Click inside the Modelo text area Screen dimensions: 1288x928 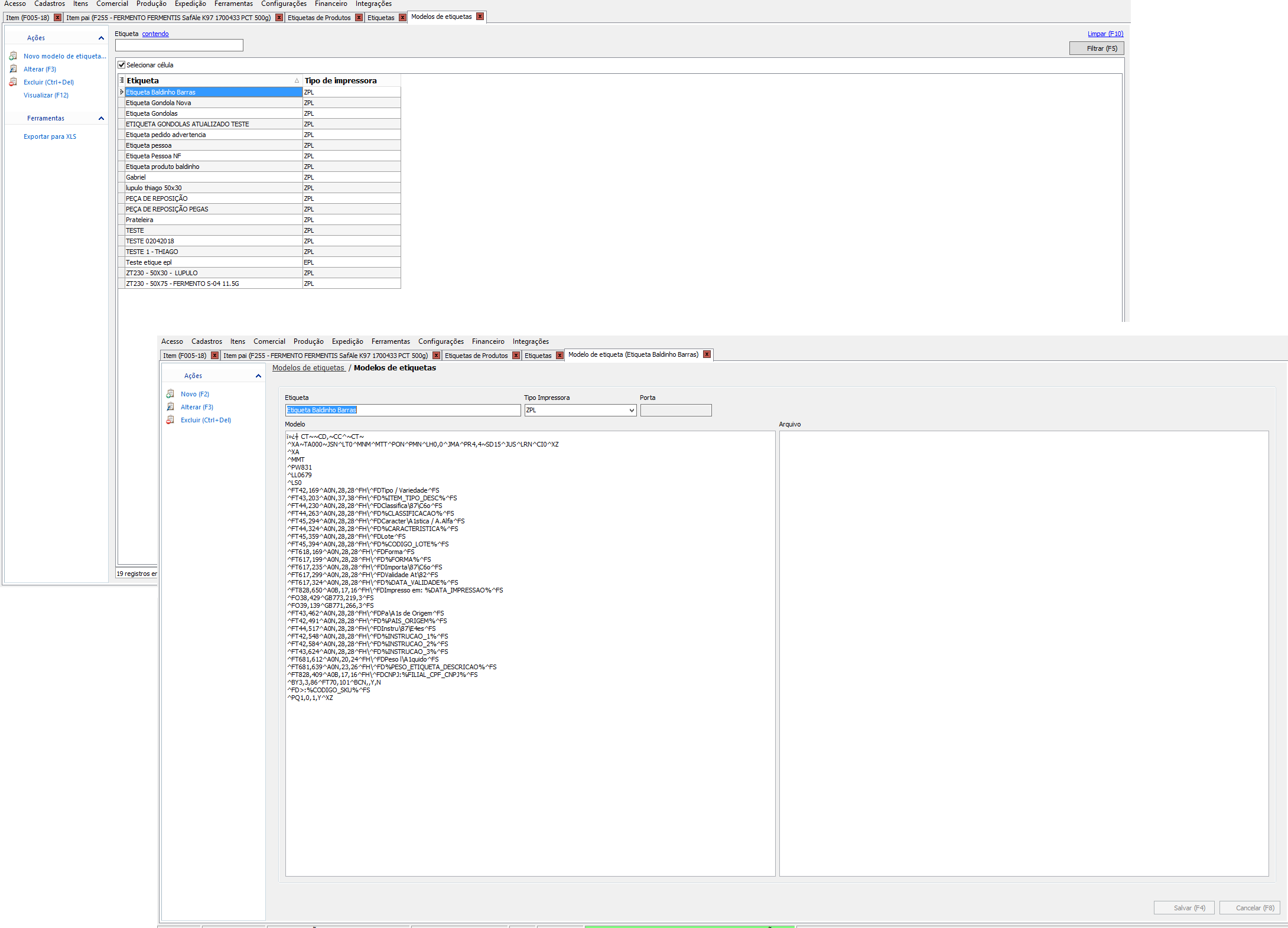point(530,654)
